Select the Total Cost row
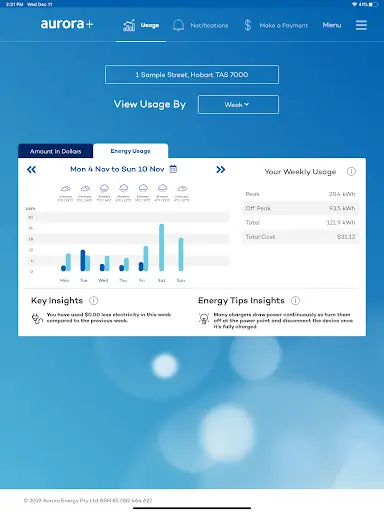The height and width of the screenshot is (512, 384). 300,237
